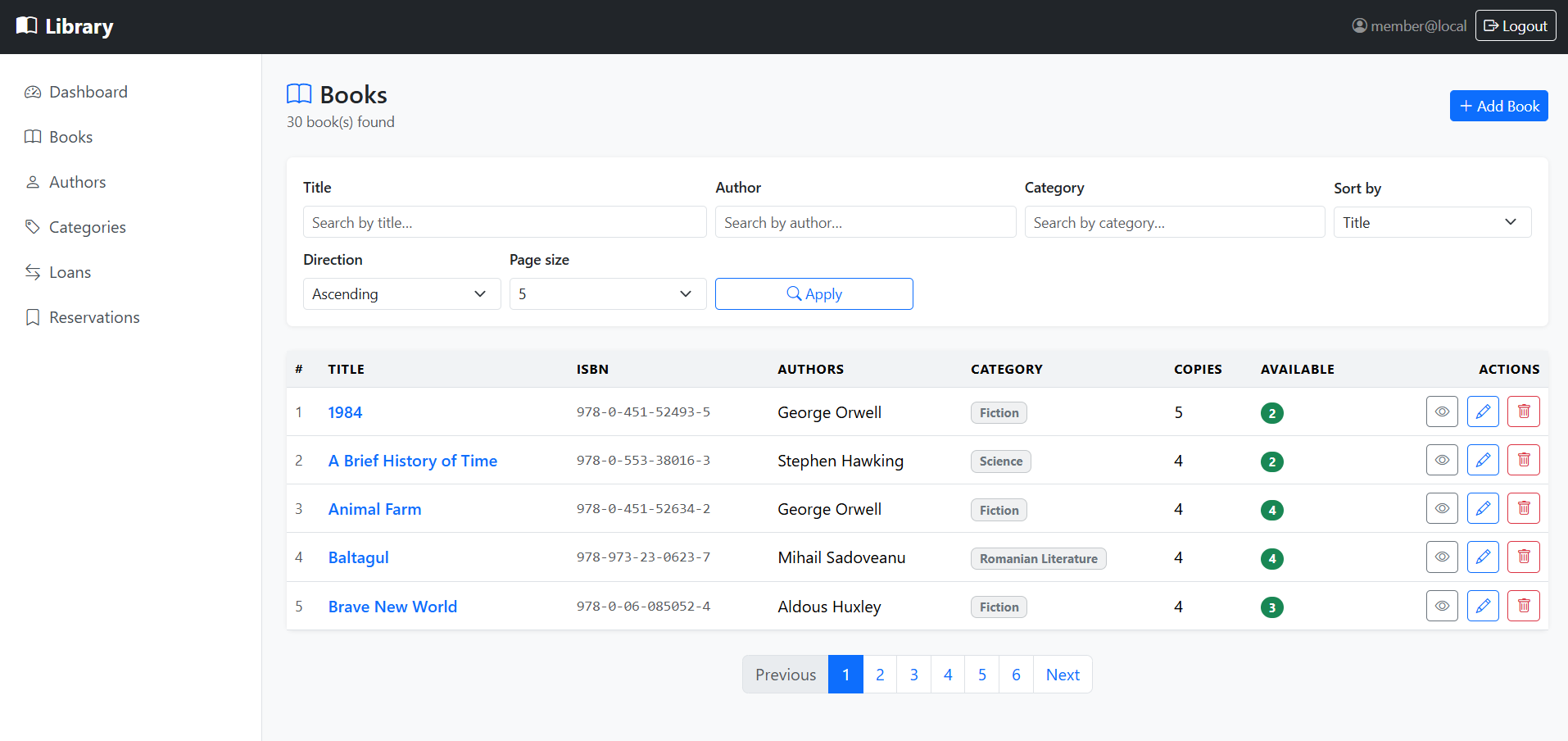Click the Library logo in header
The image size is (1568, 741).
[65, 26]
